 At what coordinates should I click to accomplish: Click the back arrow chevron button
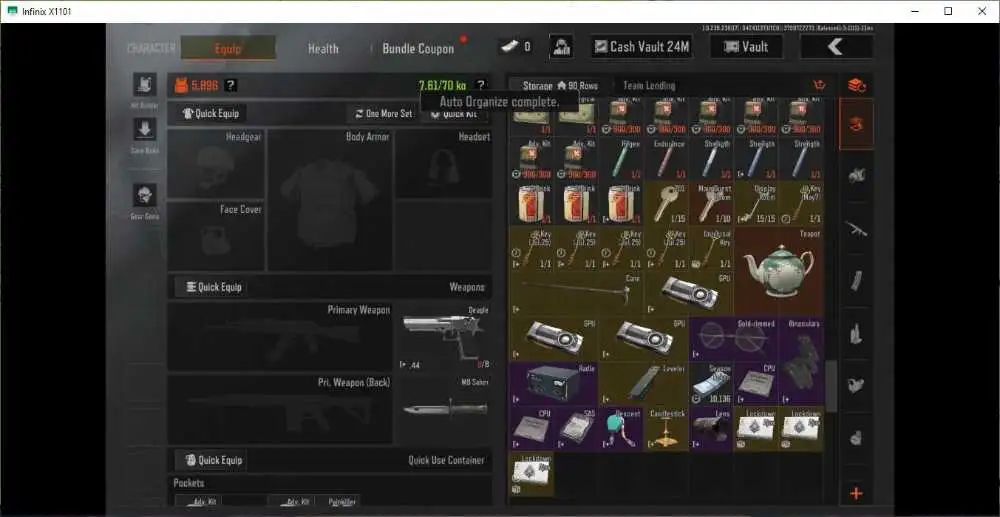pyautogui.click(x=835, y=47)
